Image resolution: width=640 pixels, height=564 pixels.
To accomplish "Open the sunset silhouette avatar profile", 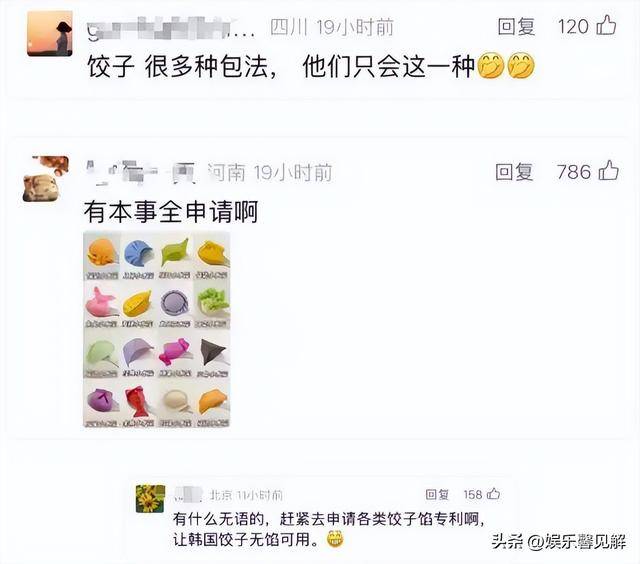I will (50, 33).
